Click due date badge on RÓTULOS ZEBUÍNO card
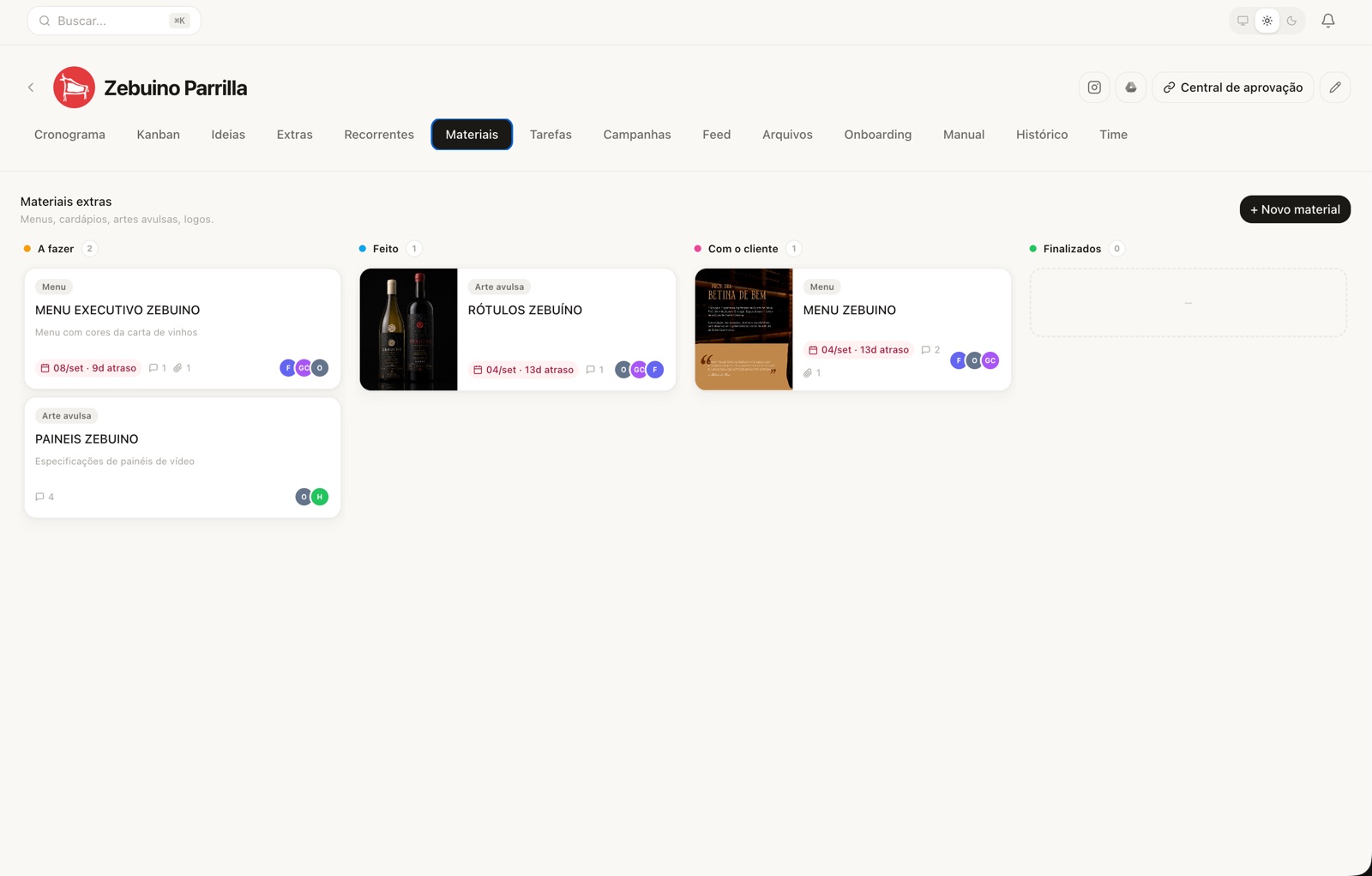 [x=523, y=370]
